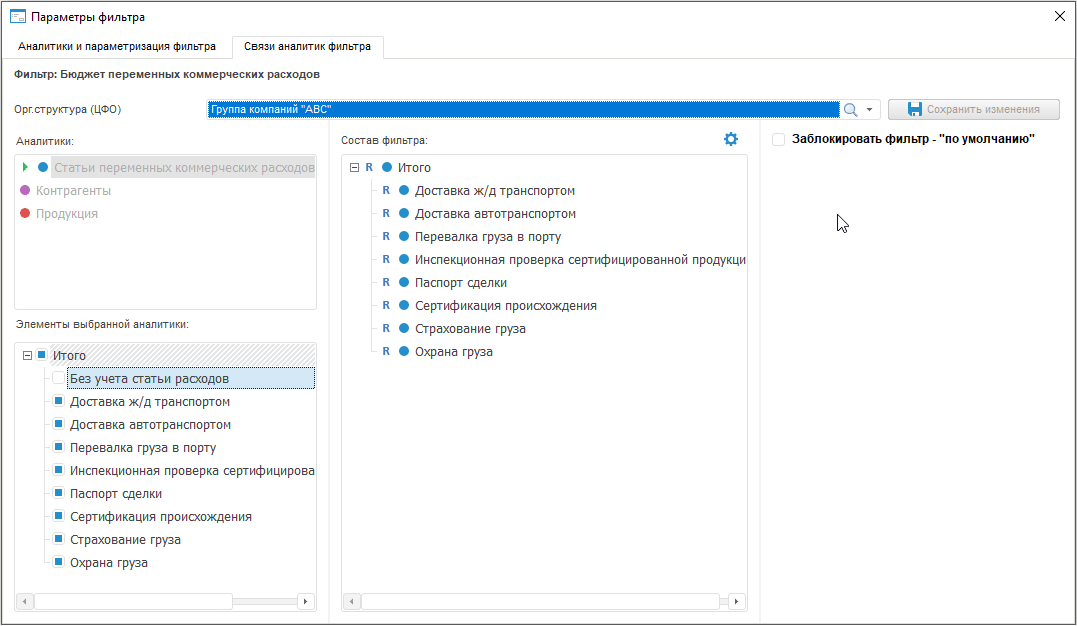
Task: Click the R icon next to Паспорт сделки
Action: [386, 283]
